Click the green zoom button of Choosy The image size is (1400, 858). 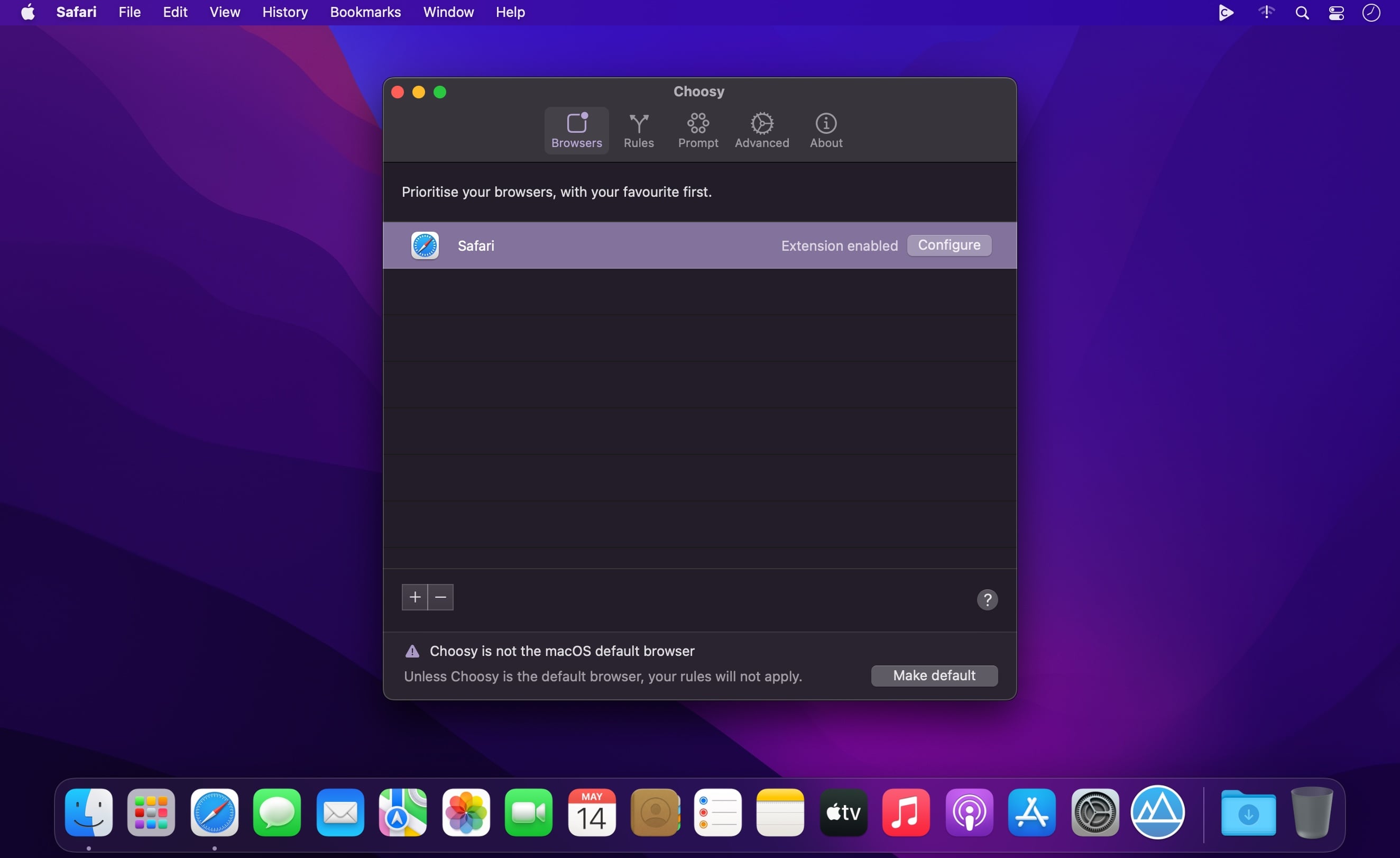tap(440, 92)
